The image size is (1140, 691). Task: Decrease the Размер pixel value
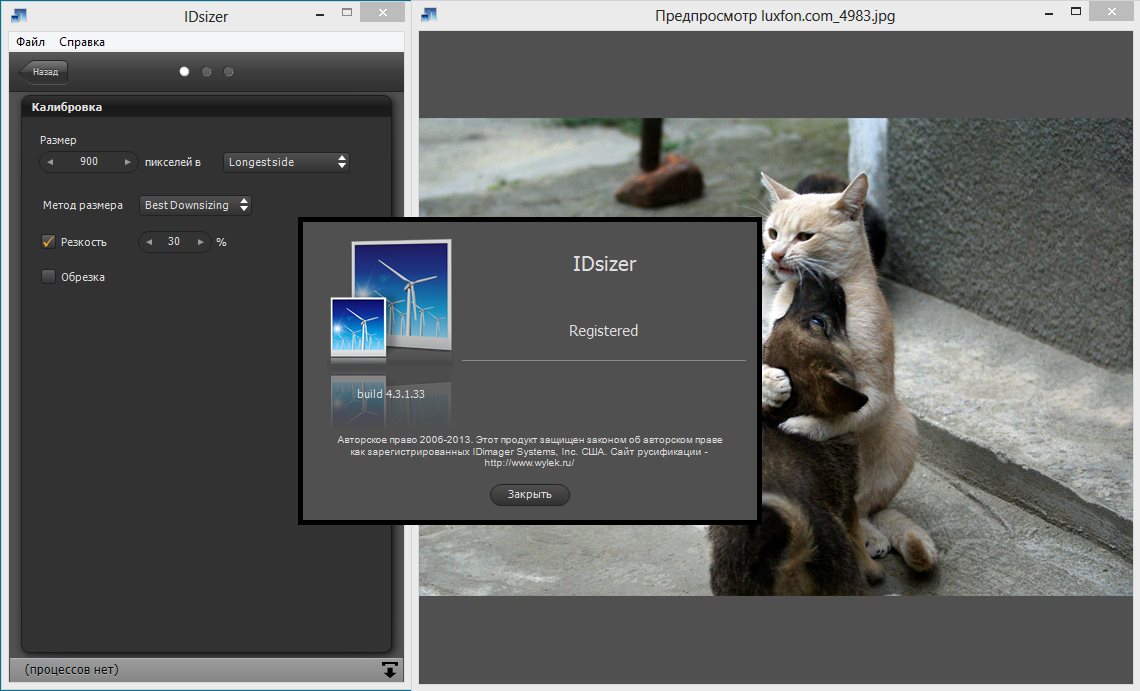(x=50, y=162)
